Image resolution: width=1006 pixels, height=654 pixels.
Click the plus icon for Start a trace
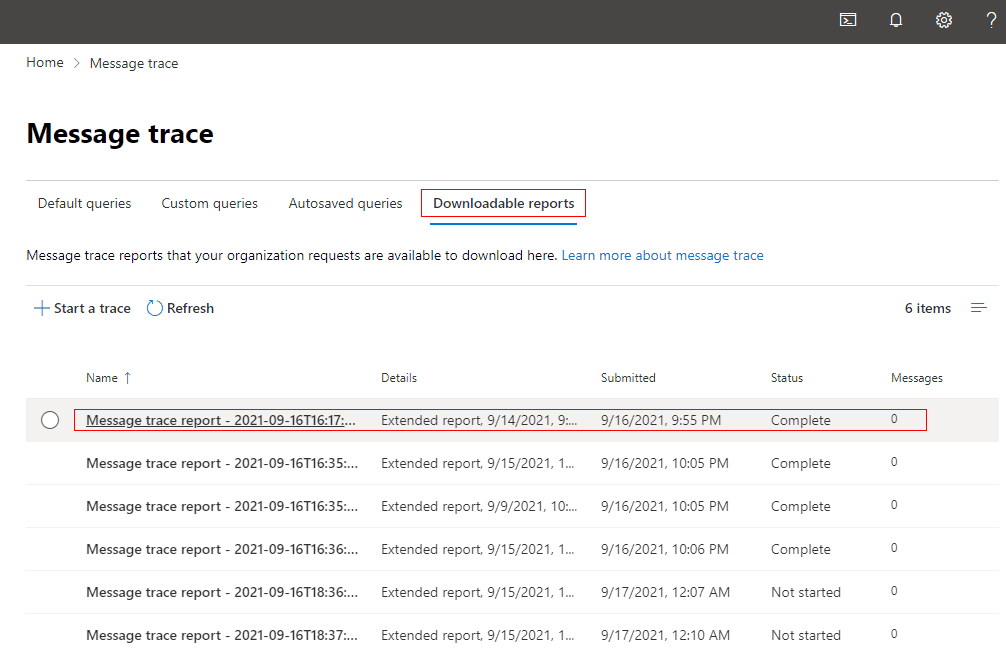[42, 308]
